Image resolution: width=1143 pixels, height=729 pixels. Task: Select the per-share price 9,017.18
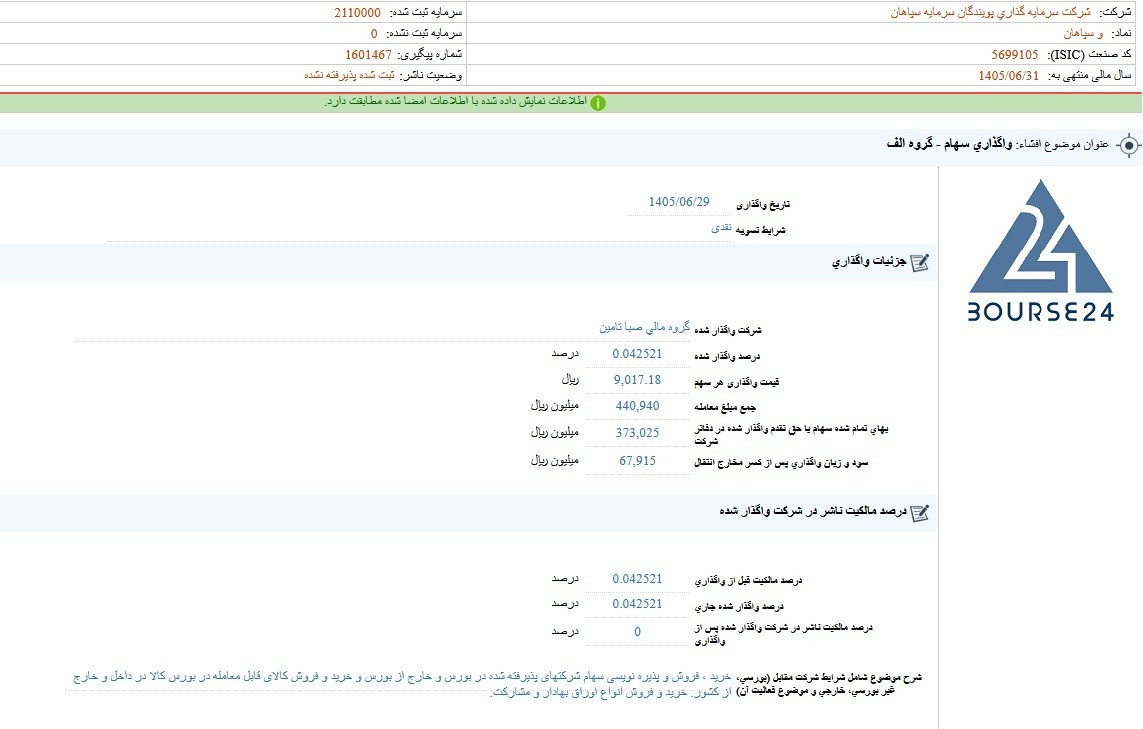click(x=637, y=380)
